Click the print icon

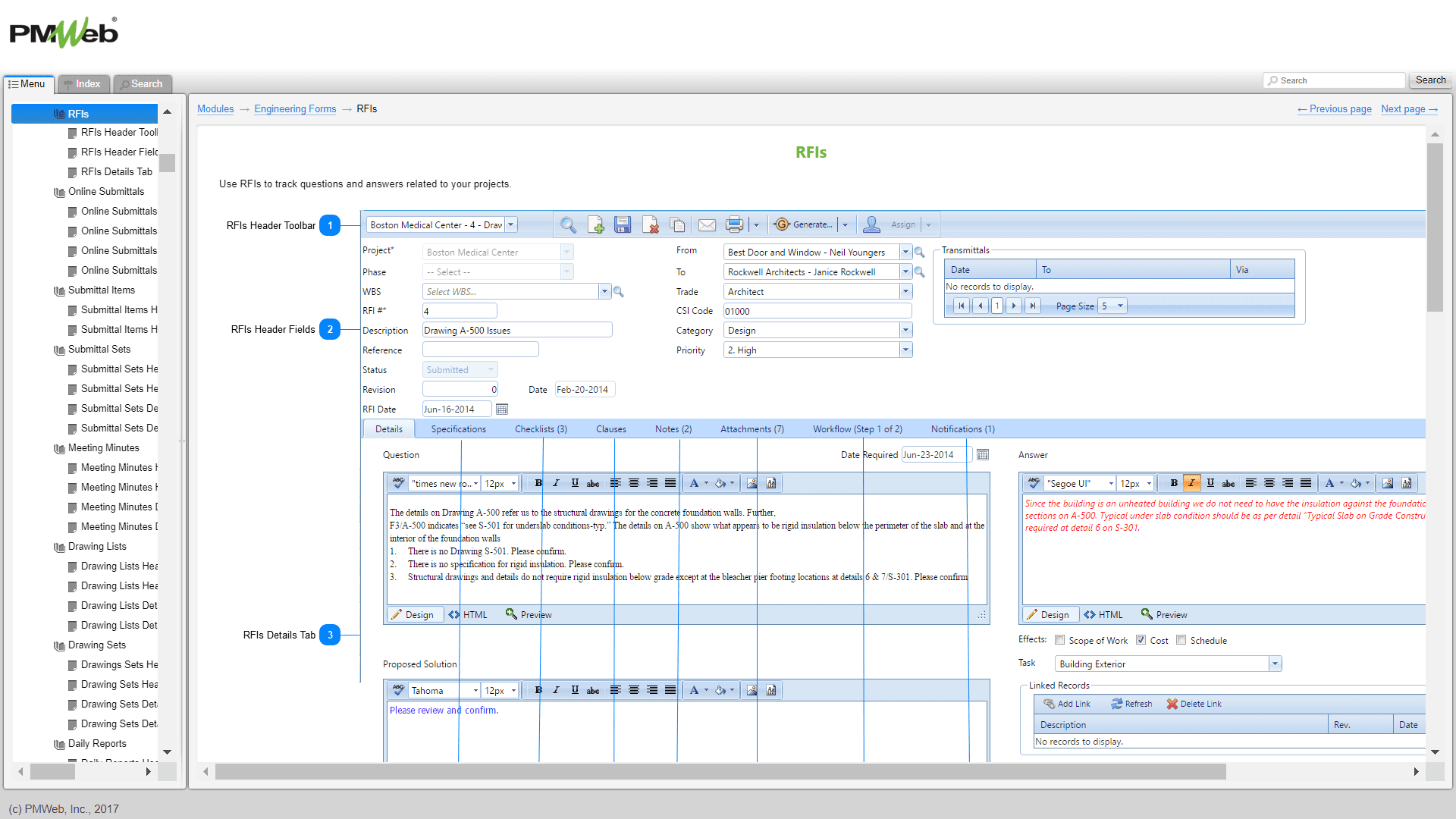pyautogui.click(x=734, y=225)
